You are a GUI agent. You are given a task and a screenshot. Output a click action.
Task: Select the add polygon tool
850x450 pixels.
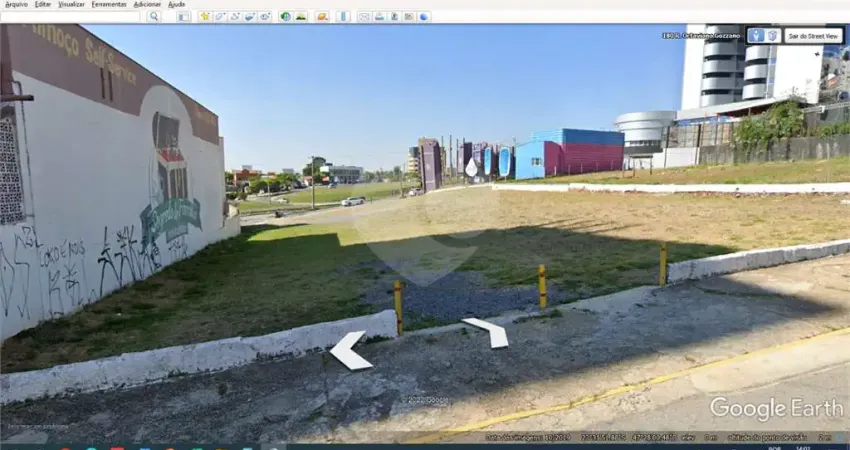(219, 16)
